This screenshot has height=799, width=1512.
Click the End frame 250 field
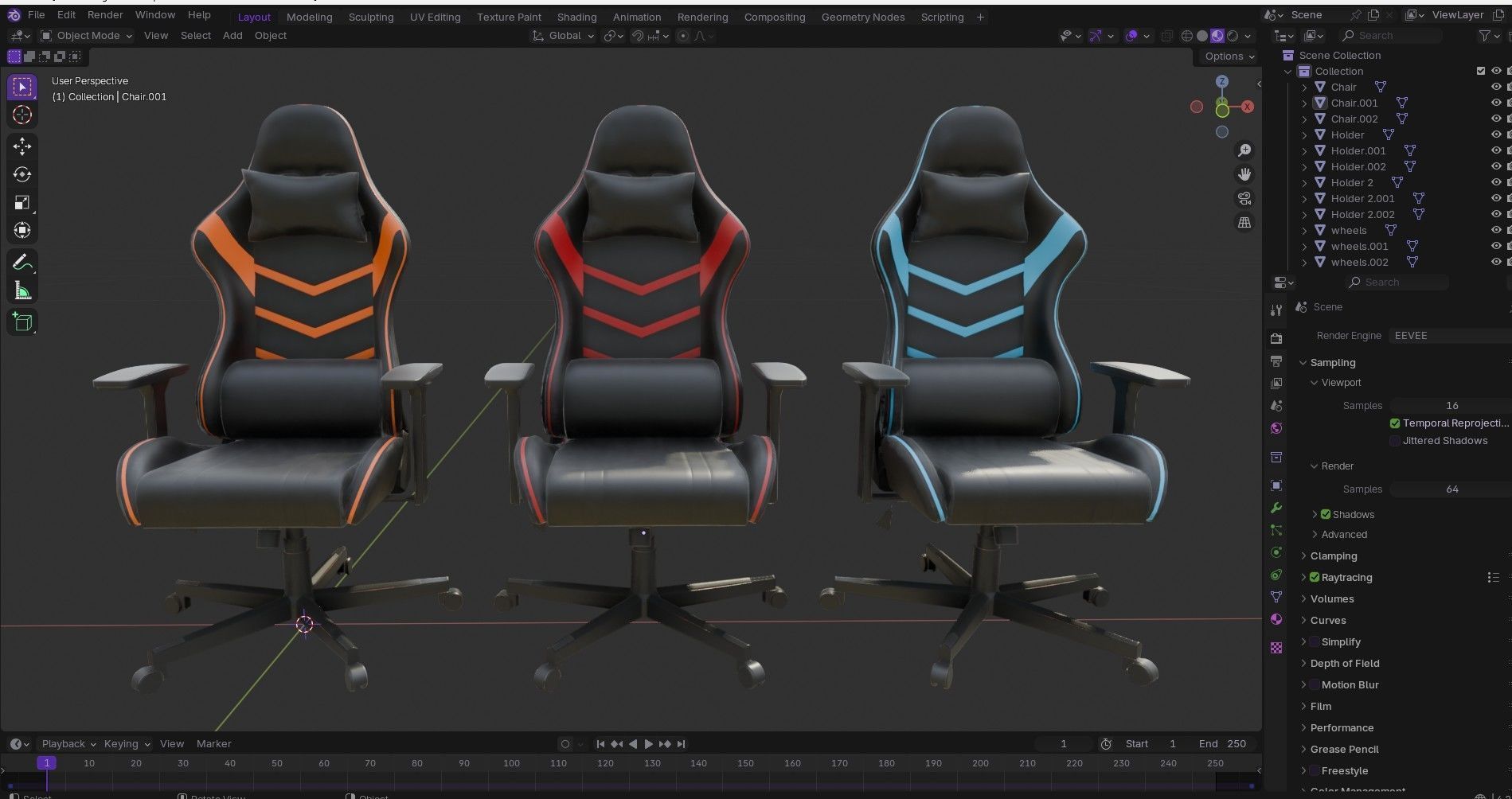click(1223, 744)
